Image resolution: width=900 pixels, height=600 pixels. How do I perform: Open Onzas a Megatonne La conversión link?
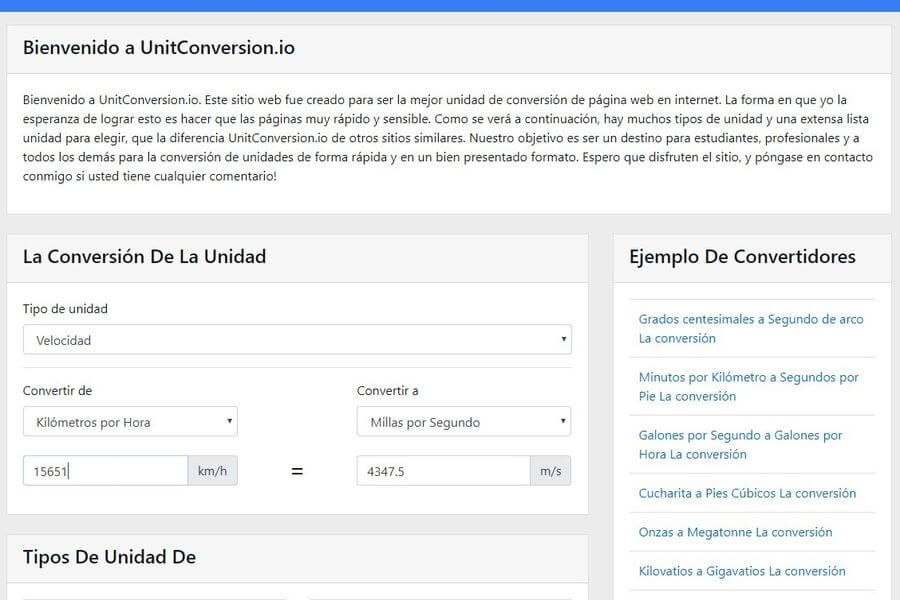[735, 532]
